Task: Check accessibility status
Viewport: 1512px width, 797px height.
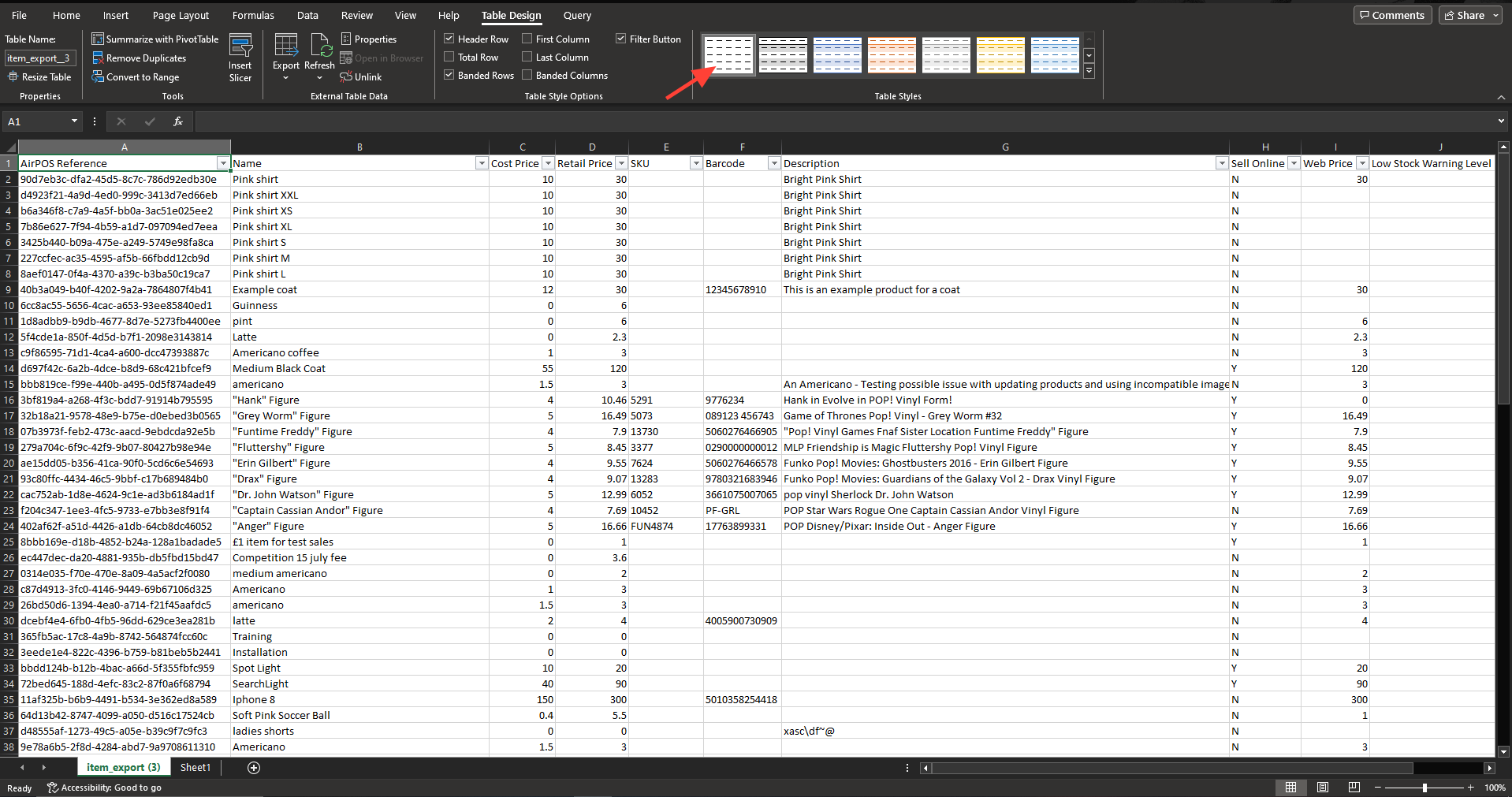Action: pyautogui.click(x=104, y=788)
